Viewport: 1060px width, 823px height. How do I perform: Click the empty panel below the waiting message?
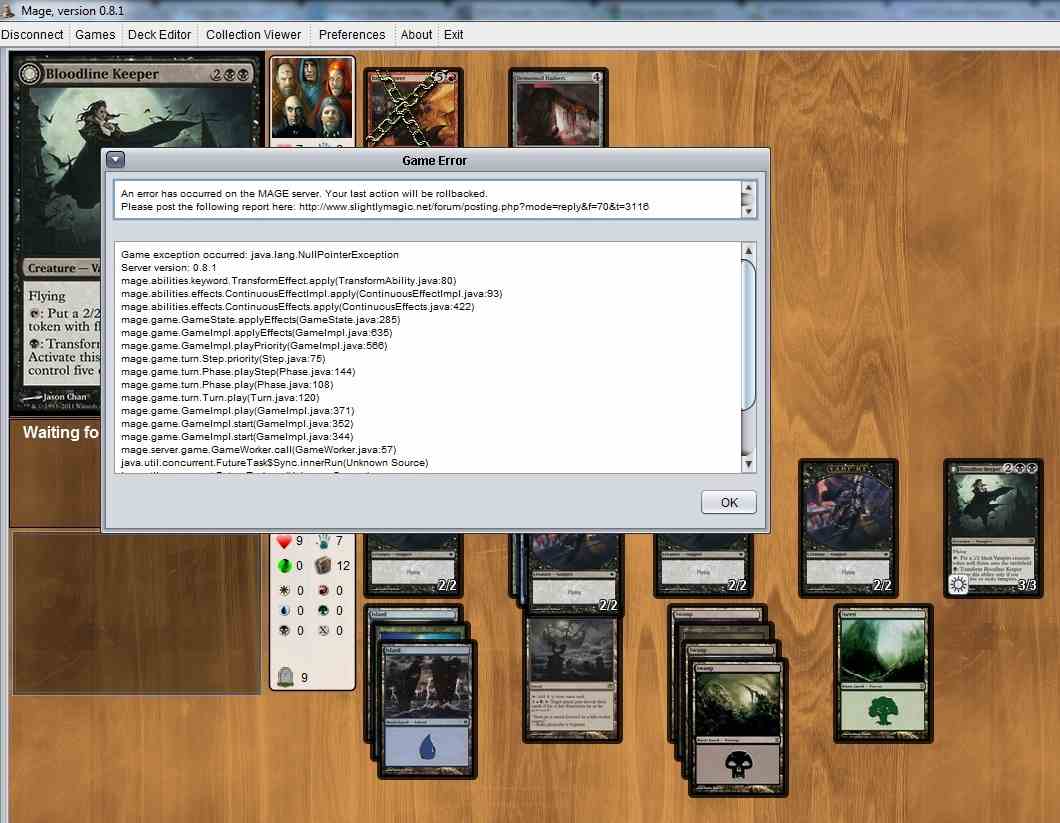coord(136,613)
